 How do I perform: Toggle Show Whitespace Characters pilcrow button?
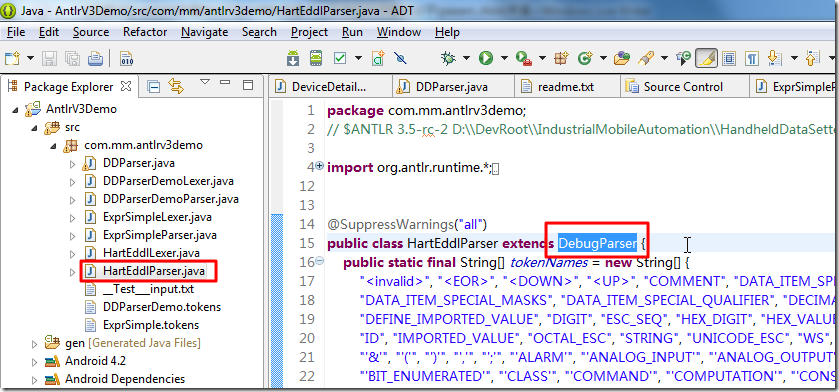752,58
